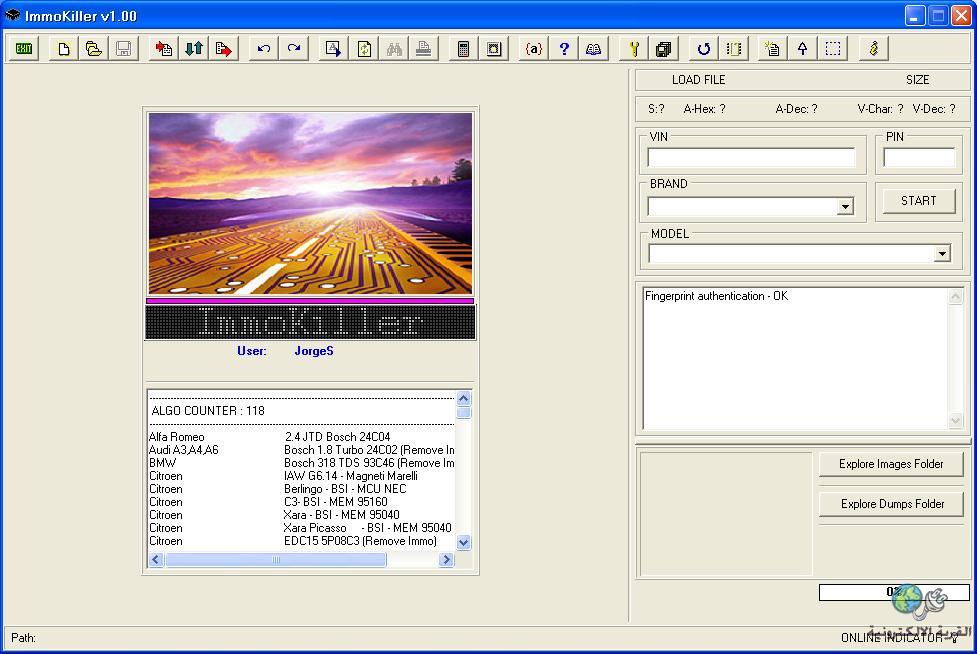Click the green up-down arrows swap icon

[194, 49]
